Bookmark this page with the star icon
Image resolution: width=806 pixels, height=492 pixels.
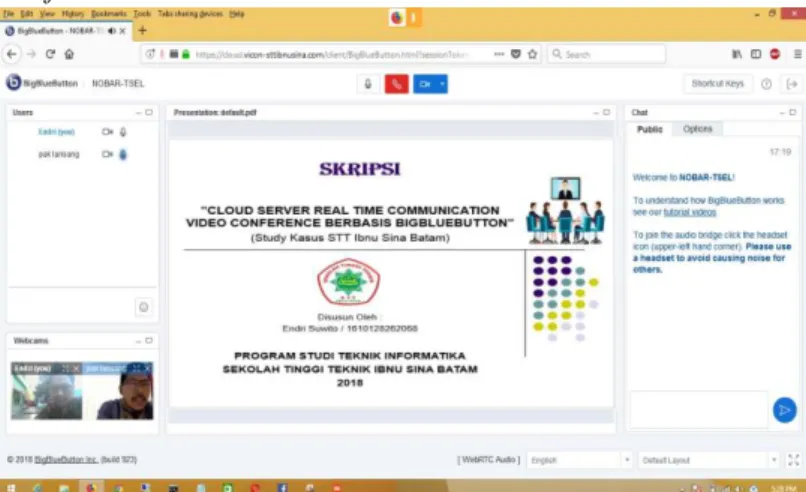[x=533, y=54]
